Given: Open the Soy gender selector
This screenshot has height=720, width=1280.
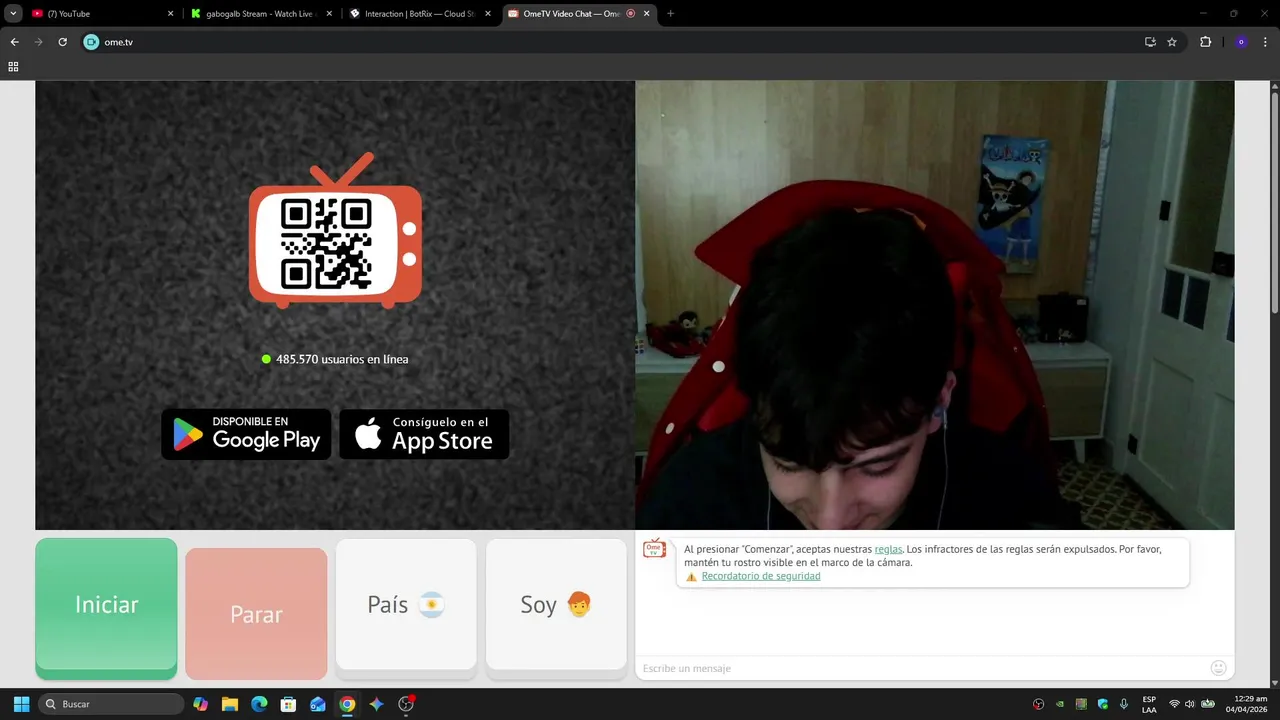Looking at the screenshot, I should click(556, 605).
